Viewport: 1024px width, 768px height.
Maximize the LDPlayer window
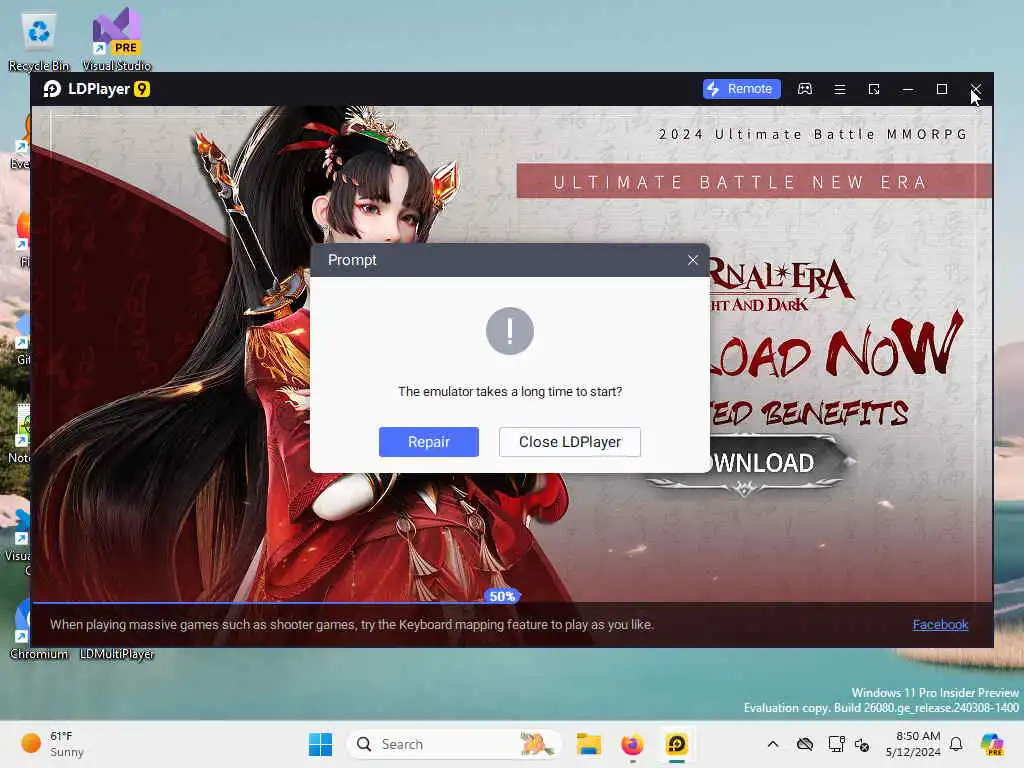point(942,89)
